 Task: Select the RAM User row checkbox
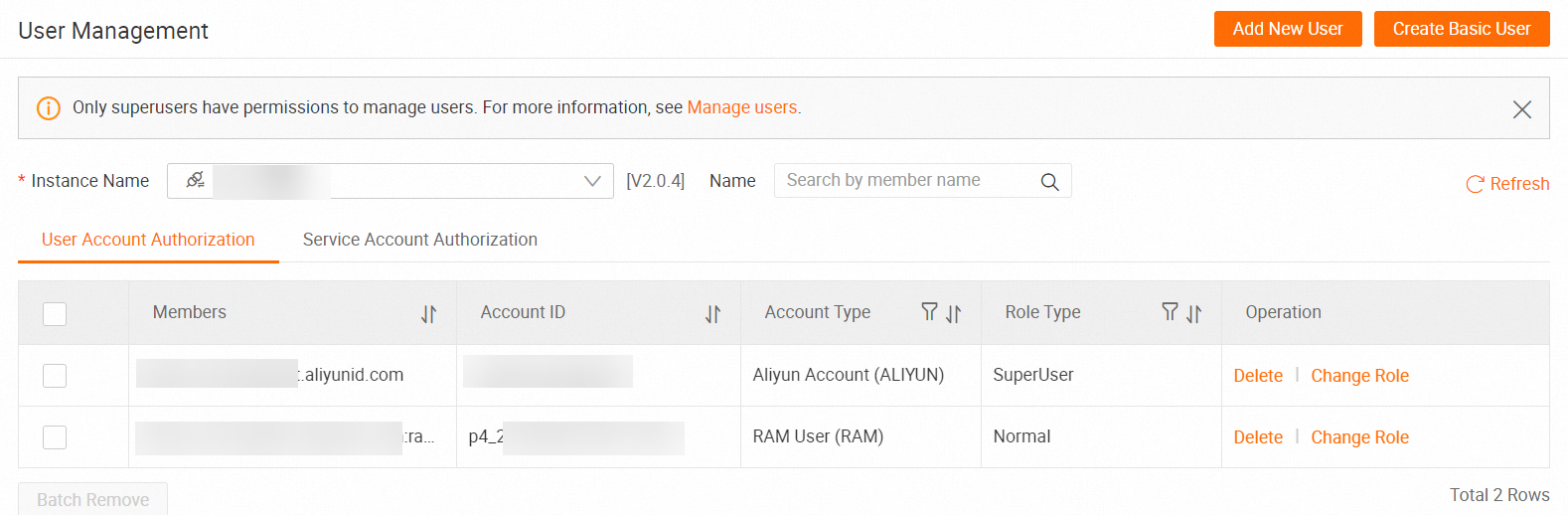(x=55, y=437)
